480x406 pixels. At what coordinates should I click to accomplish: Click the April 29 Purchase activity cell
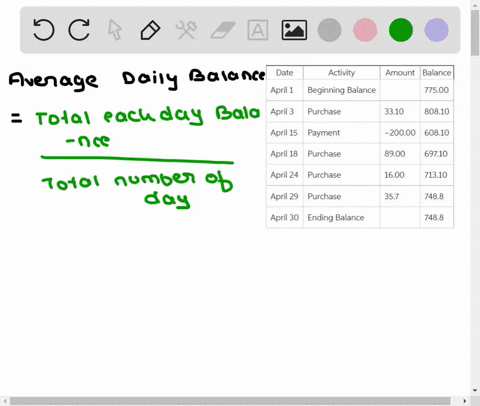click(342, 196)
